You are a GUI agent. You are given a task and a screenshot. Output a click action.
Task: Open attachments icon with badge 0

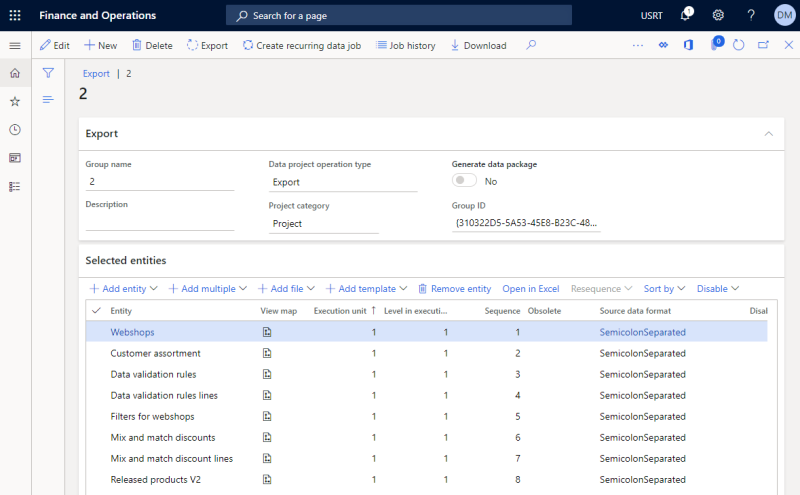tap(716, 44)
